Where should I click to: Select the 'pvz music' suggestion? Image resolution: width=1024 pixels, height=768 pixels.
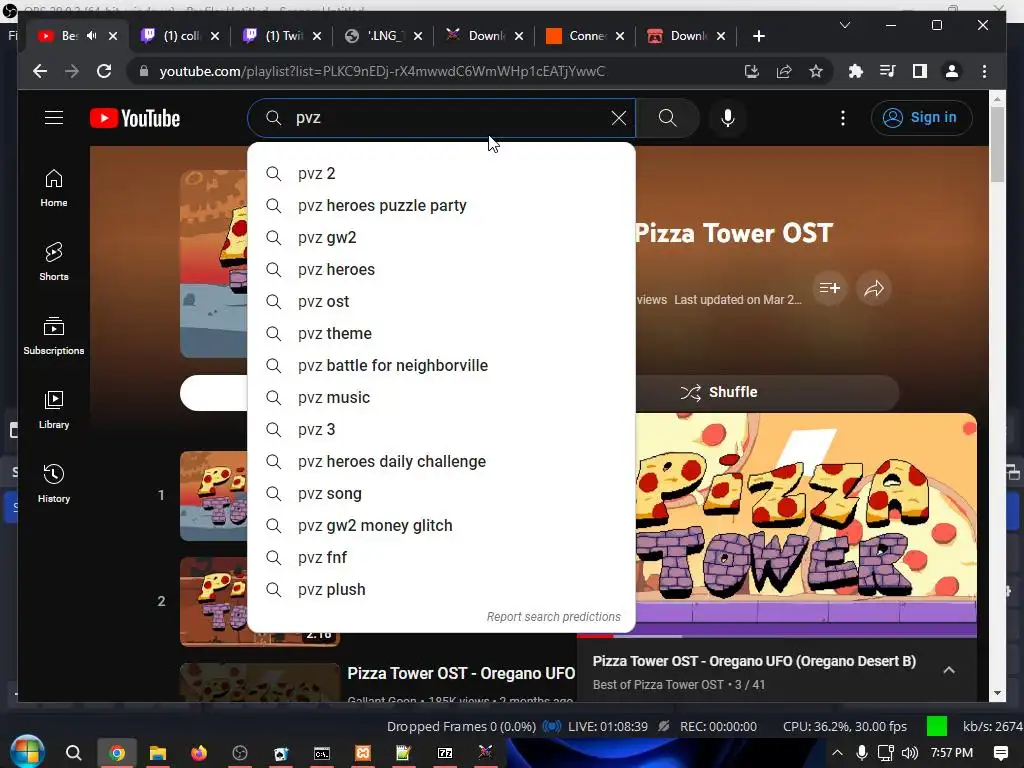[x=441, y=398]
